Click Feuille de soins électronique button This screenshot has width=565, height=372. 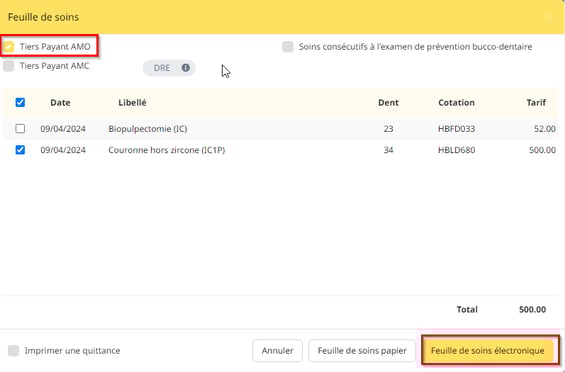[x=488, y=351]
